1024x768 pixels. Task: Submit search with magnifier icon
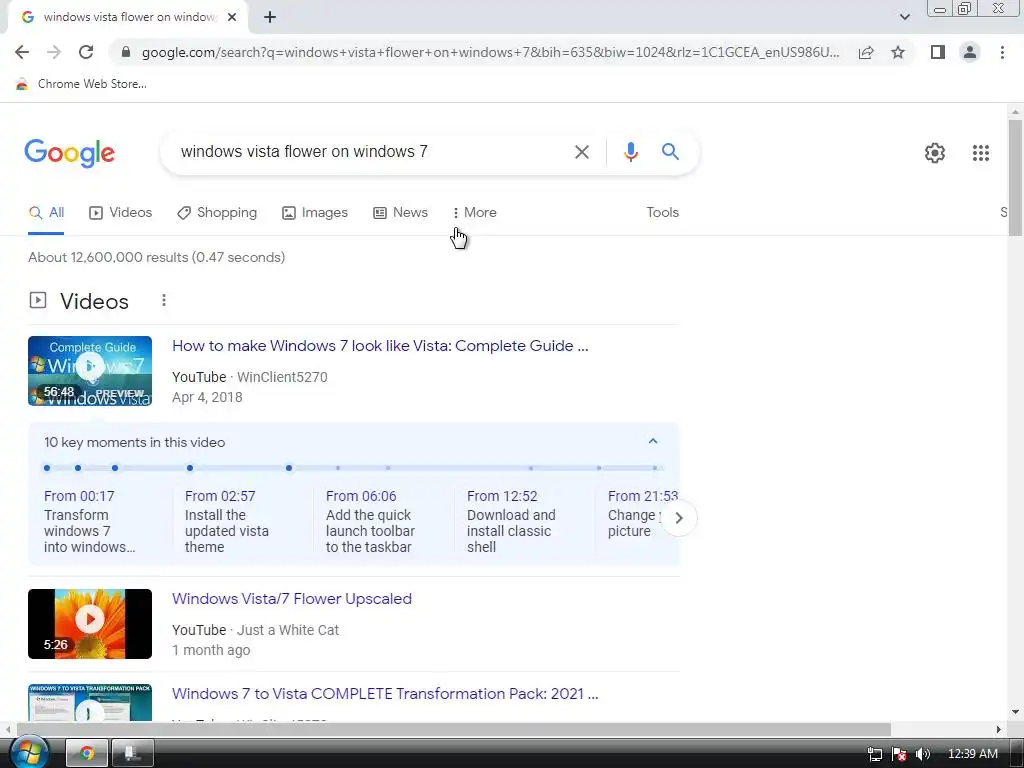coord(670,152)
